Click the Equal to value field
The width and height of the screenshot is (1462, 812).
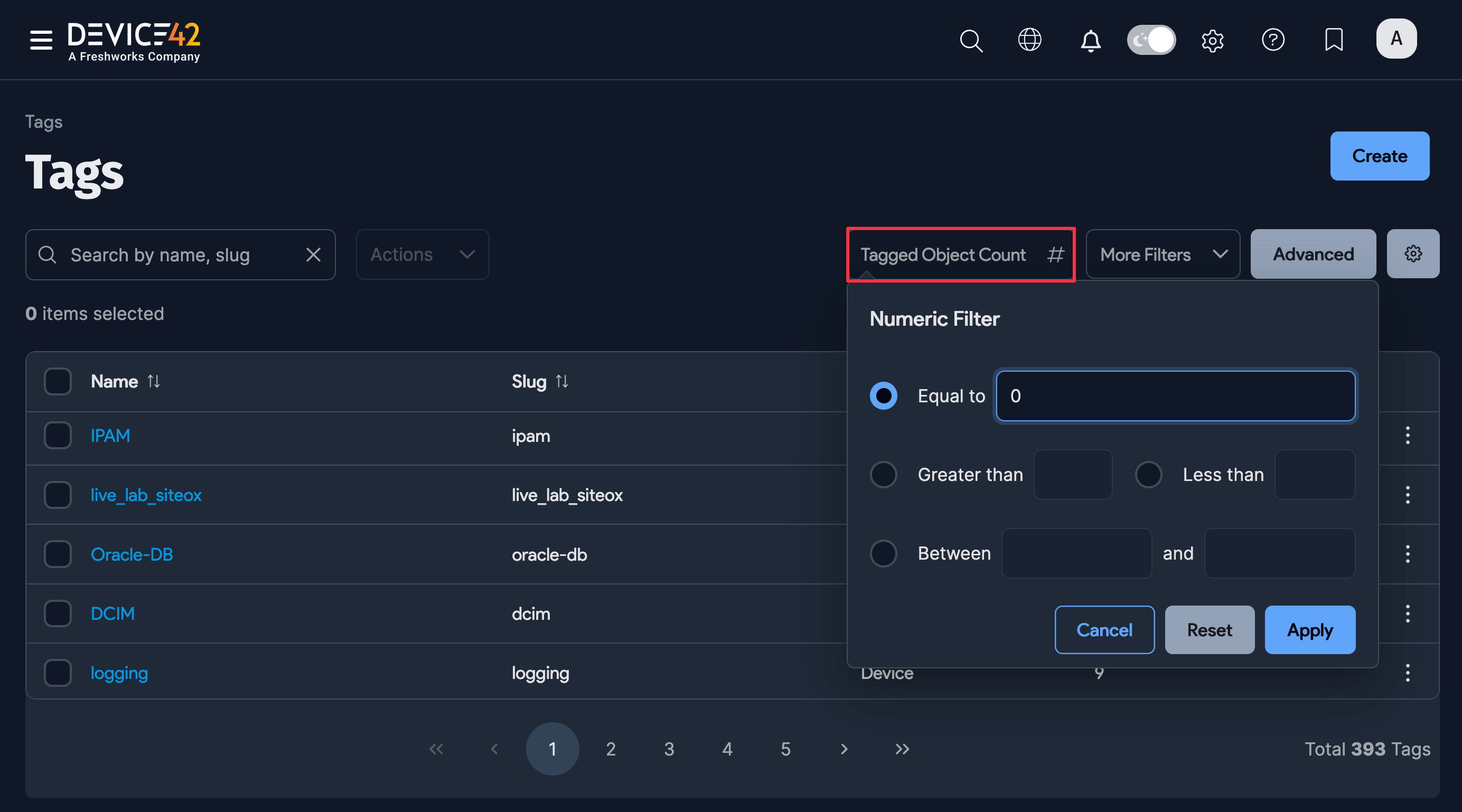tap(1175, 396)
